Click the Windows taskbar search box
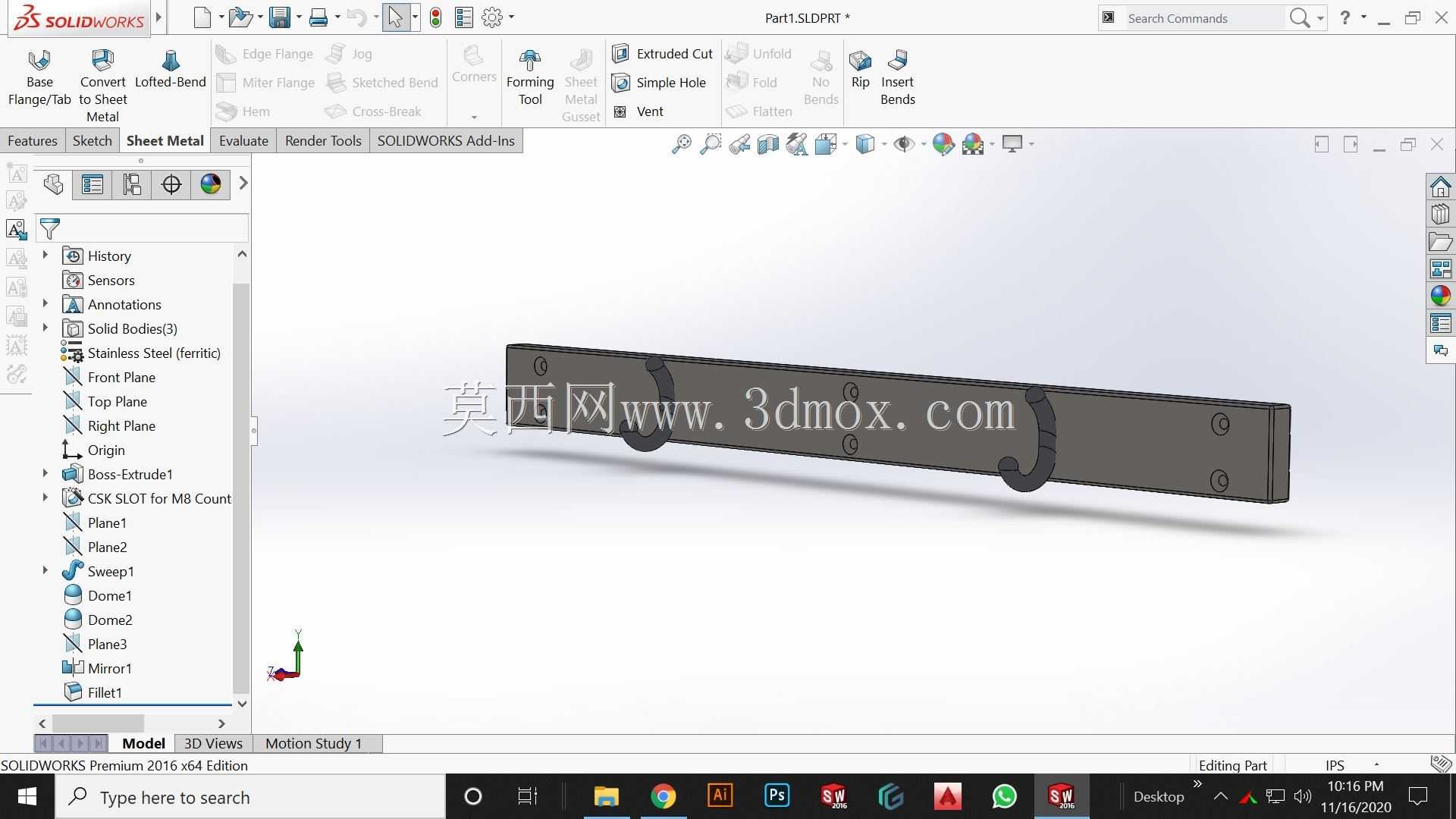This screenshot has height=819, width=1456. point(250,797)
